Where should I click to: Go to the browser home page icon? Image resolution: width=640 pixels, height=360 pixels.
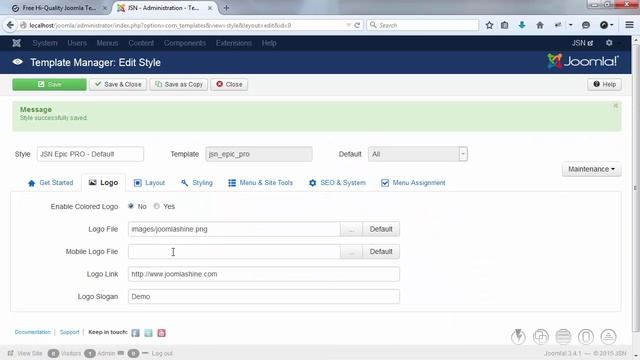[540, 25]
